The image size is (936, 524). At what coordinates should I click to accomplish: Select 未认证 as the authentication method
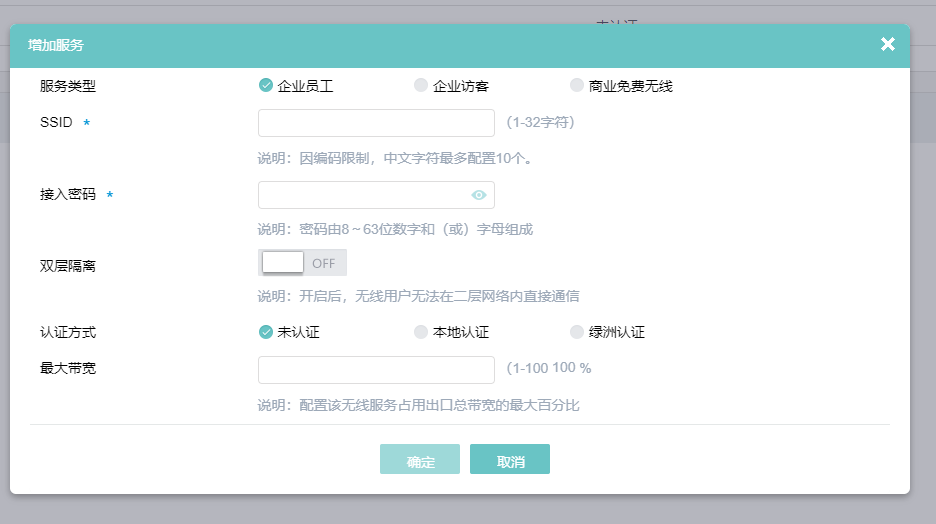(266, 332)
